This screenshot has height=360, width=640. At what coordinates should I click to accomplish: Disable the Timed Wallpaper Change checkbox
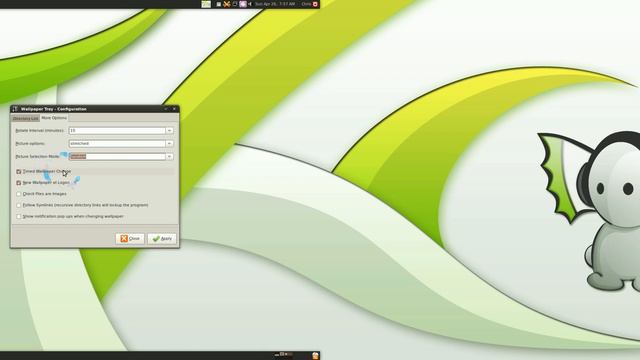[19, 171]
